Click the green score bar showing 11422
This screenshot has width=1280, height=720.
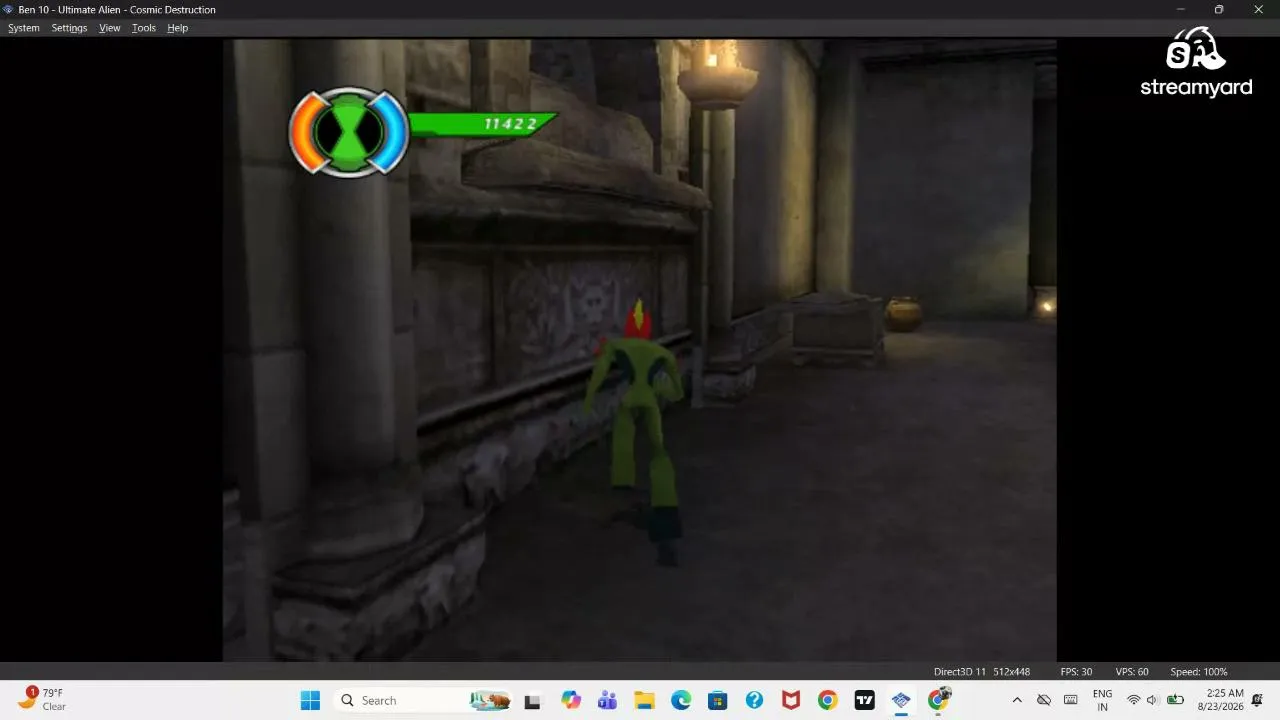[483, 124]
